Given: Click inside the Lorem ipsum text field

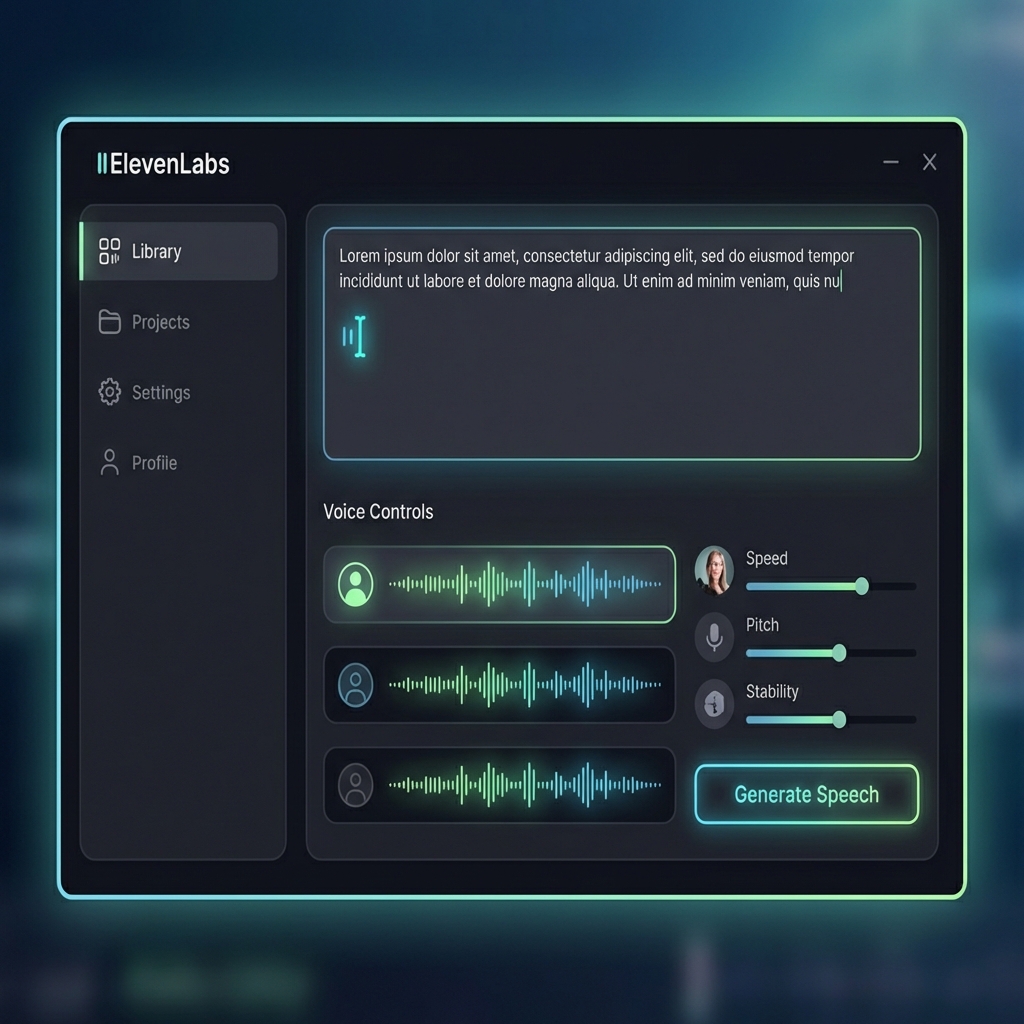Looking at the screenshot, I should click(622, 344).
